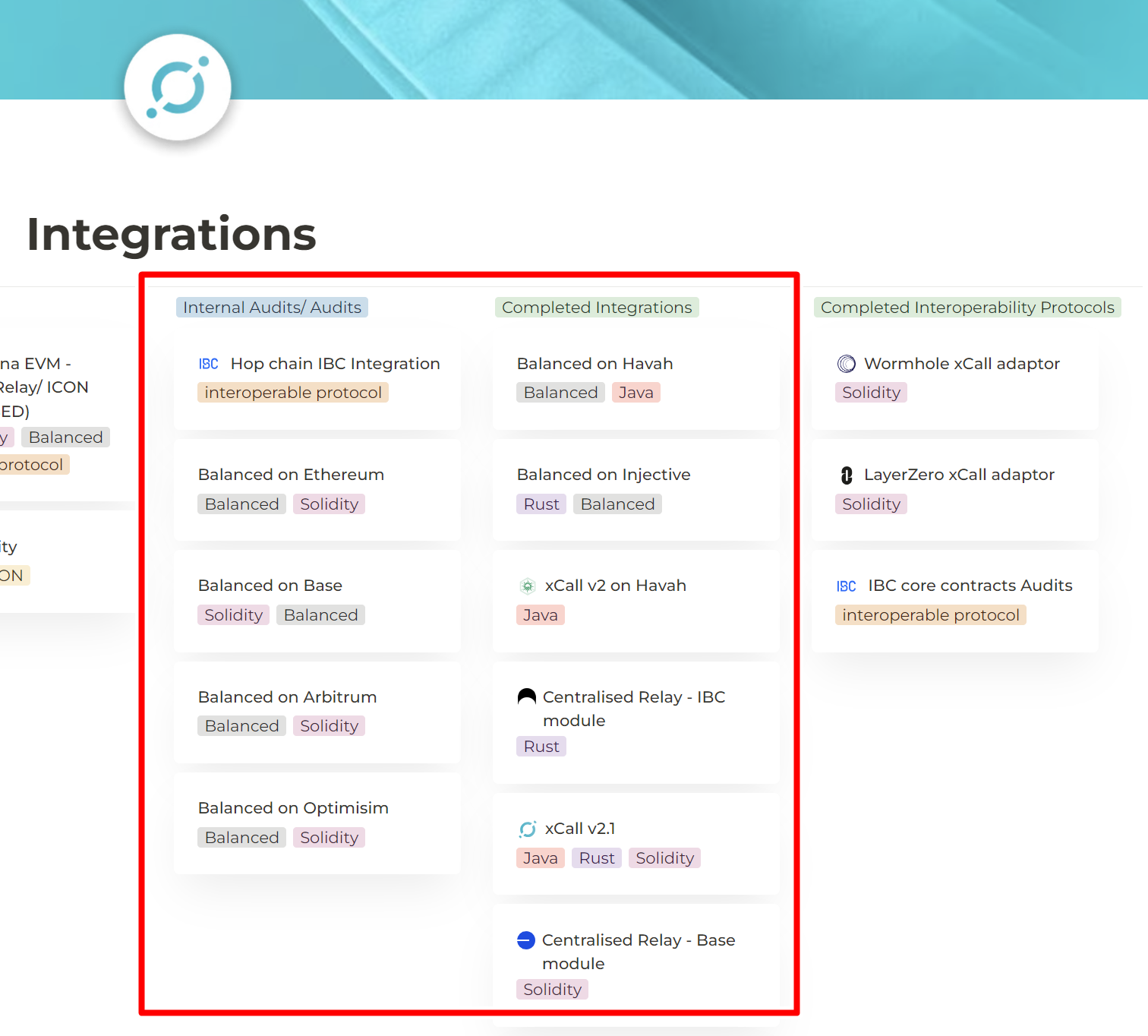Click the Base icon on Centralised Relay card
Viewport: 1148px width, 1036px height.
(x=526, y=940)
